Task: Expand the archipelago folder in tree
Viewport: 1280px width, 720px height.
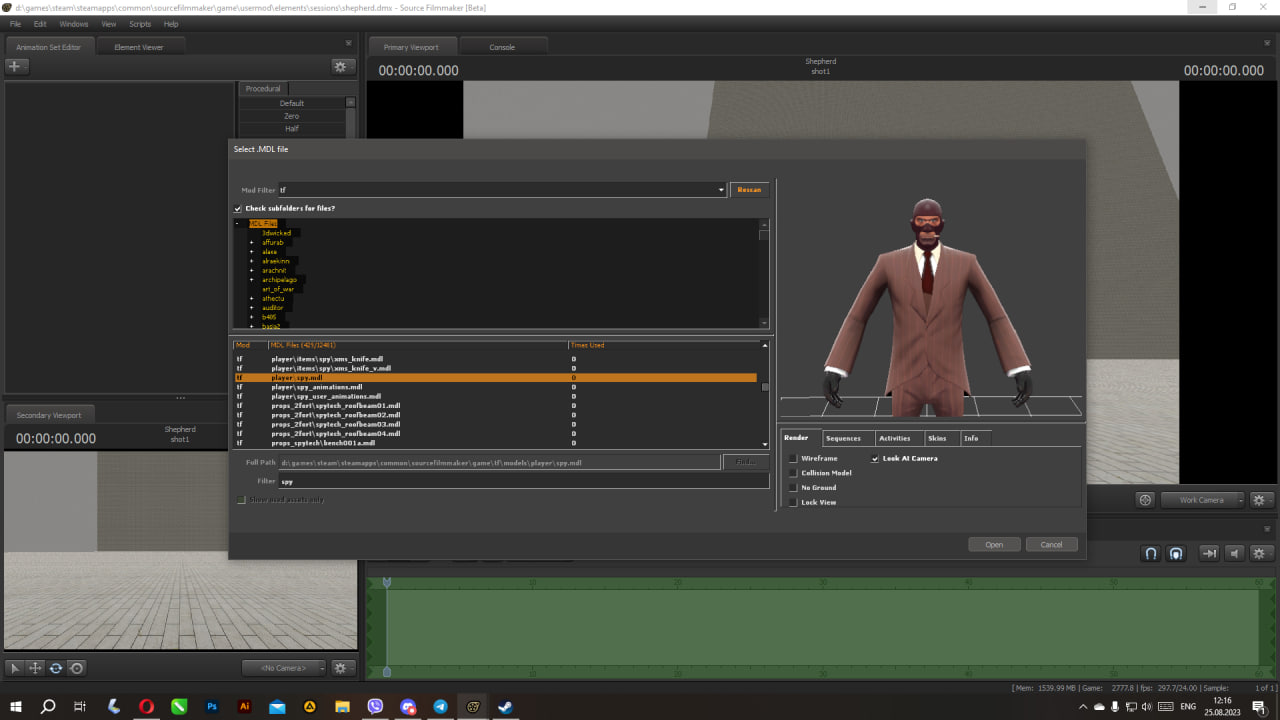Action: tap(252, 280)
